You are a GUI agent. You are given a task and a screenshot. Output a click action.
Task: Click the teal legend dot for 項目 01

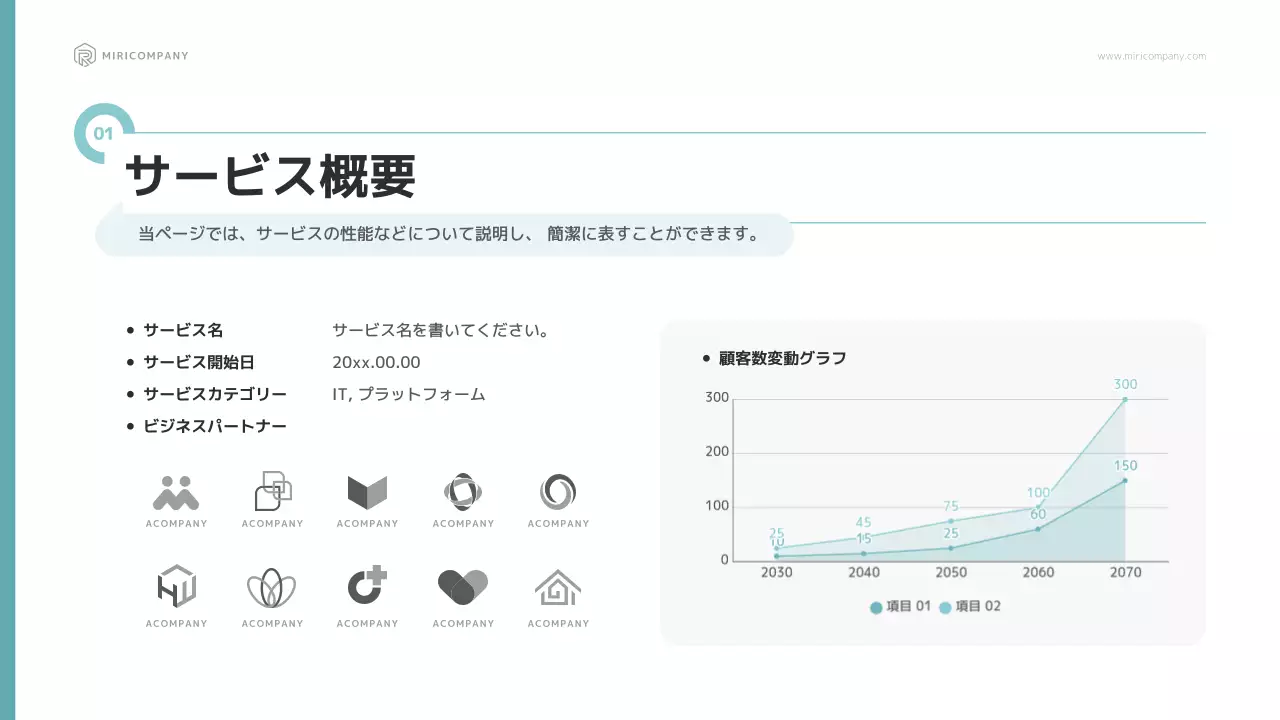tap(875, 606)
